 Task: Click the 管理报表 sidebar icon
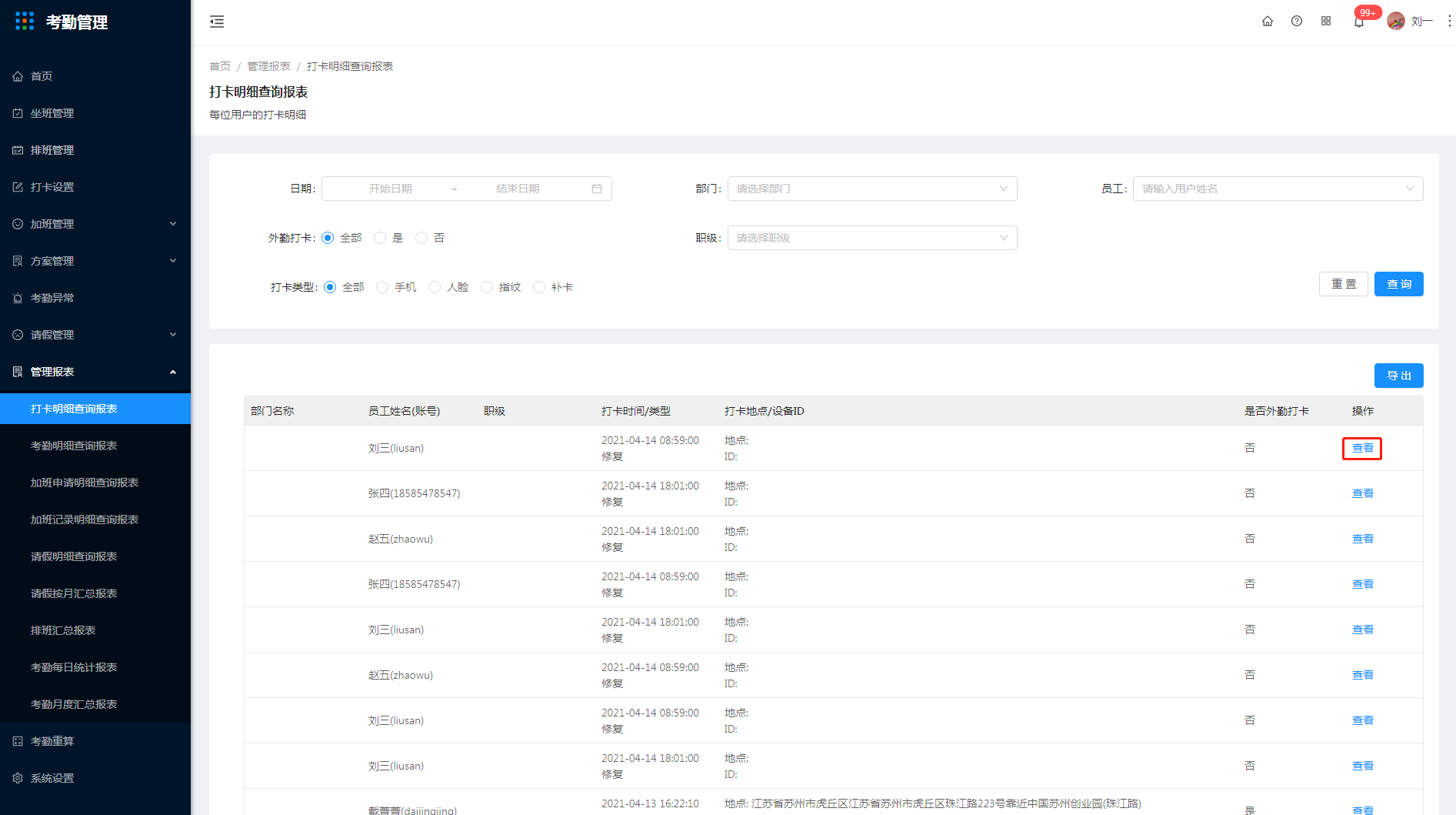[x=18, y=372]
